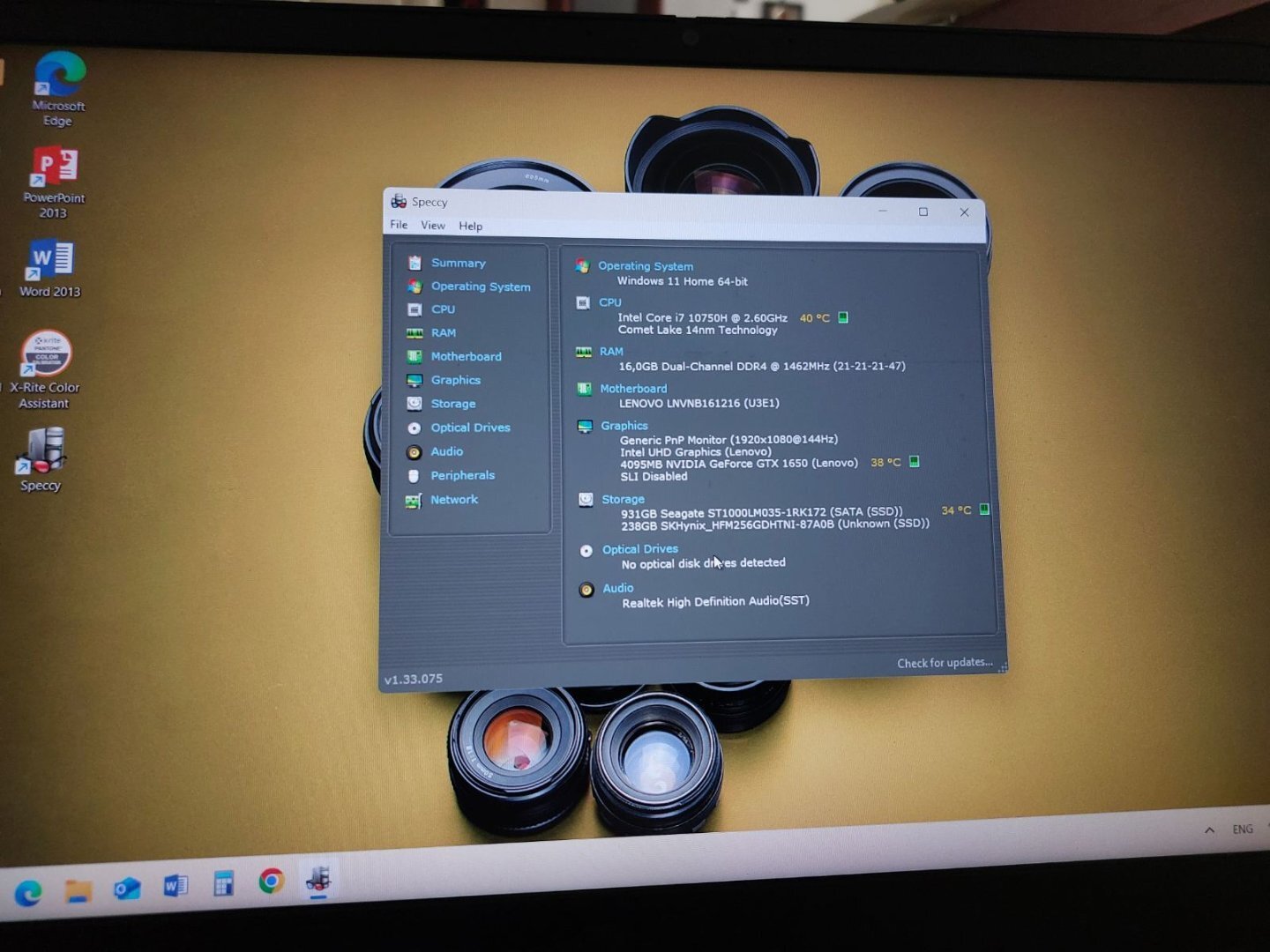
Task: Click the GPU temperature indicator icon at 38 °C
Action: point(915,462)
